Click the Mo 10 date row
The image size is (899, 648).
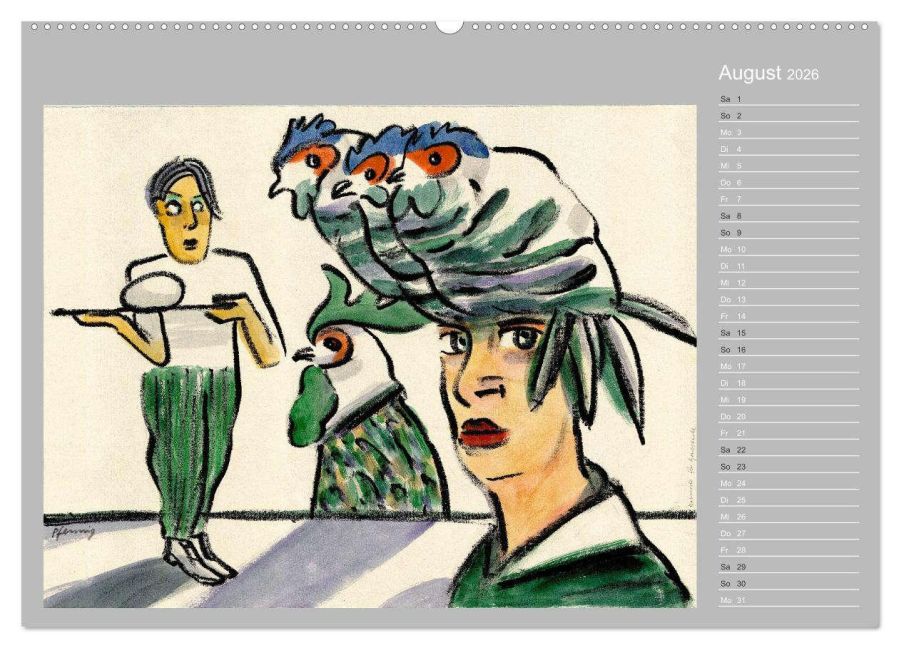coord(788,250)
